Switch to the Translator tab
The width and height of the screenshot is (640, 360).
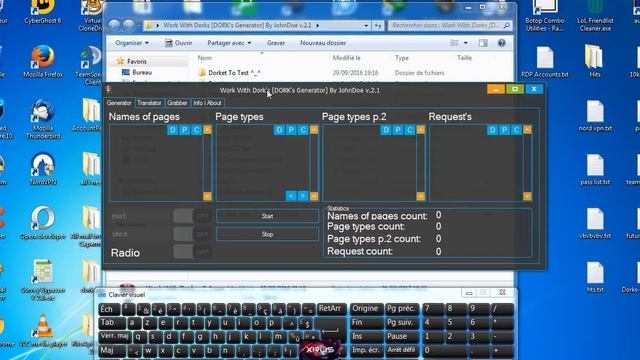coord(149,103)
